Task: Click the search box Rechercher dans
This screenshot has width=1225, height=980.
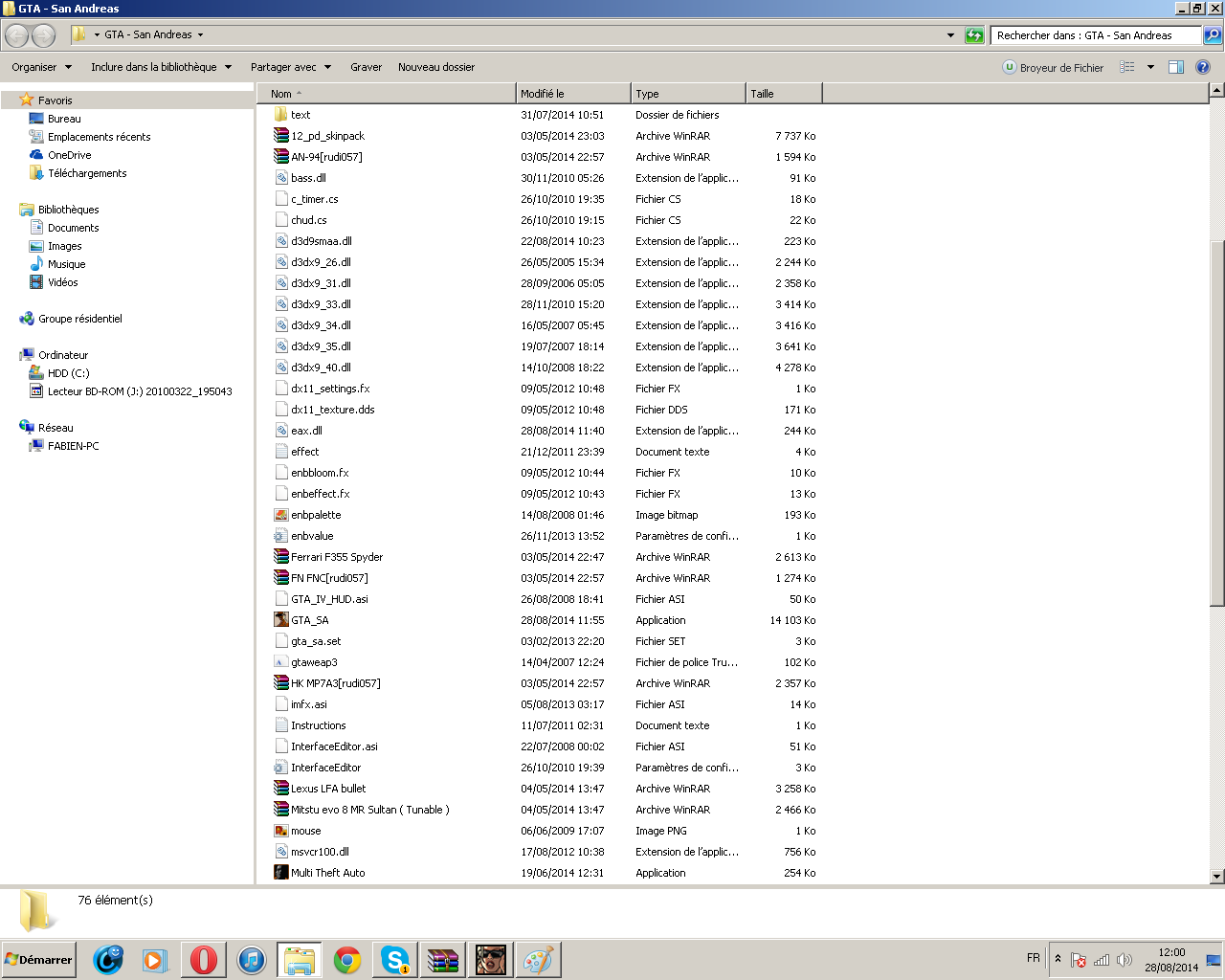Action: (x=1096, y=35)
